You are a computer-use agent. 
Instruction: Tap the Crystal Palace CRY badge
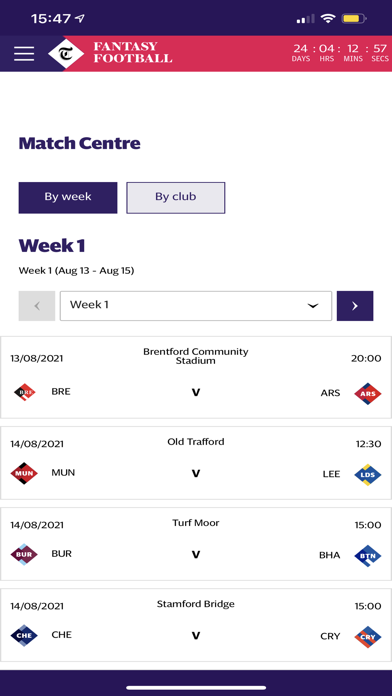coord(368,637)
